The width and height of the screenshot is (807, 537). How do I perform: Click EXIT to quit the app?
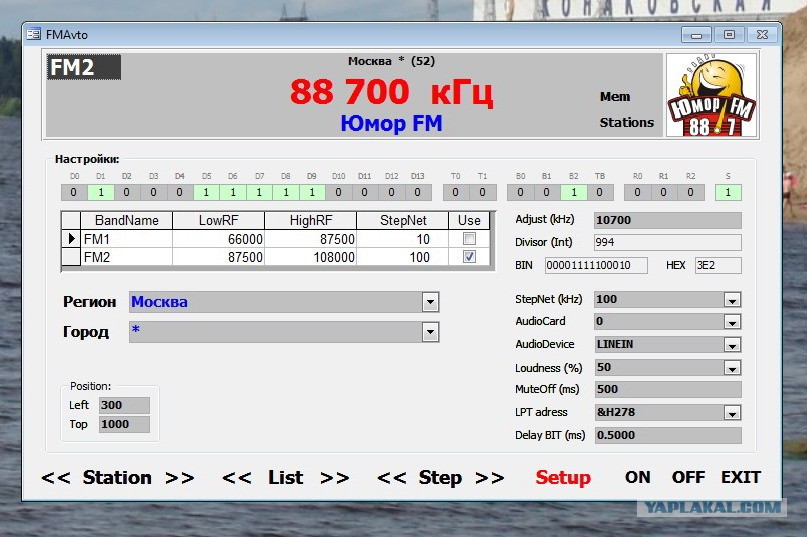(x=741, y=477)
